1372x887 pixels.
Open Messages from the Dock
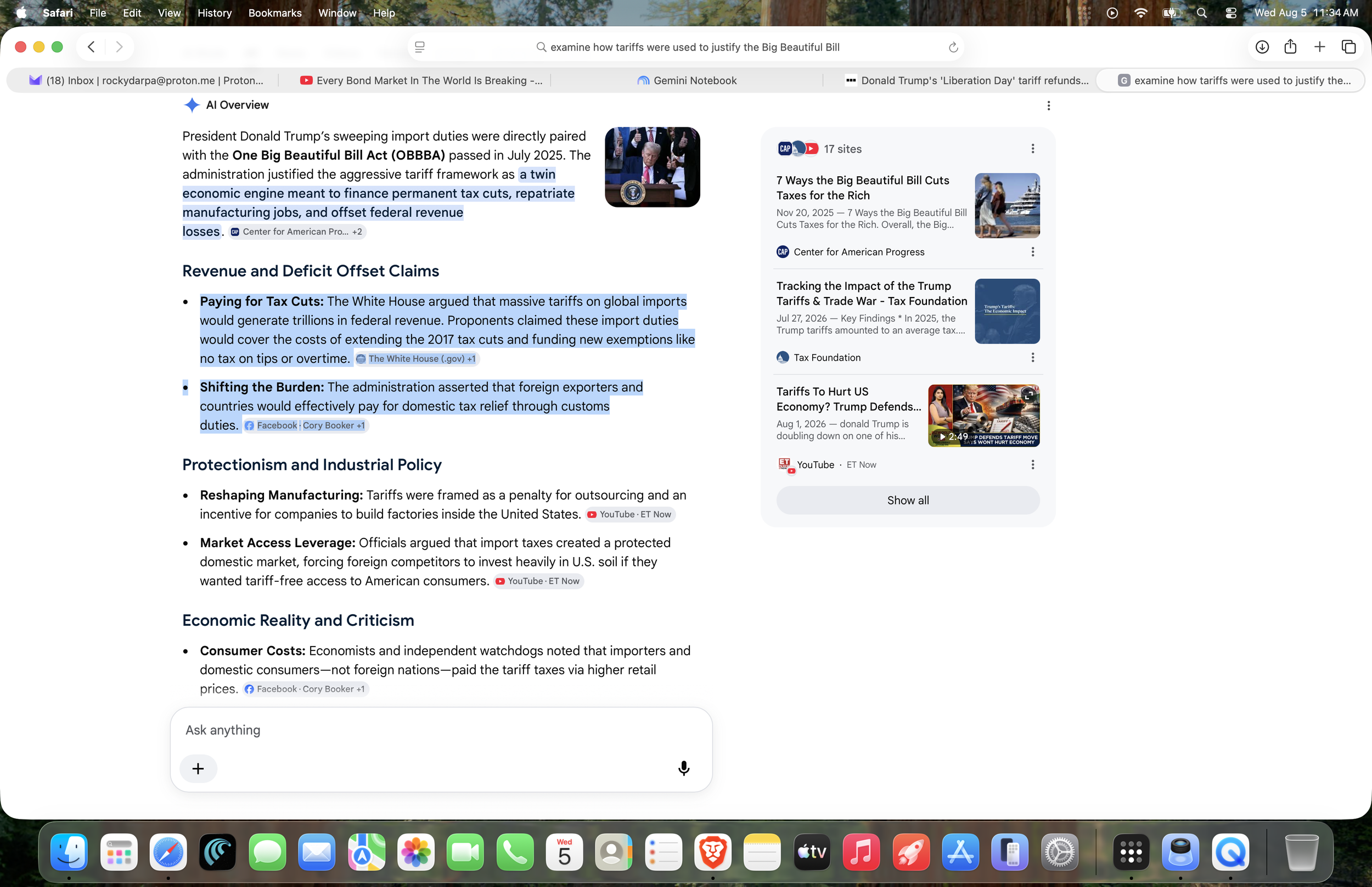coord(267,851)
